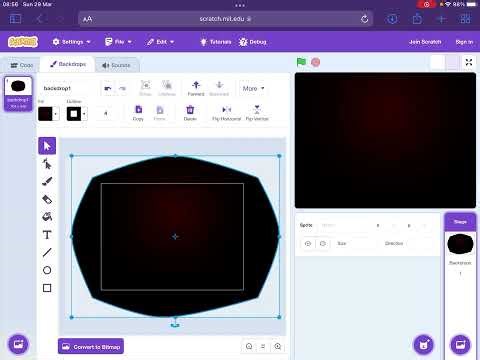Screen dimensions: 480x360
Task: Reset the paint canvas zoom
Action: coord(263,346)
